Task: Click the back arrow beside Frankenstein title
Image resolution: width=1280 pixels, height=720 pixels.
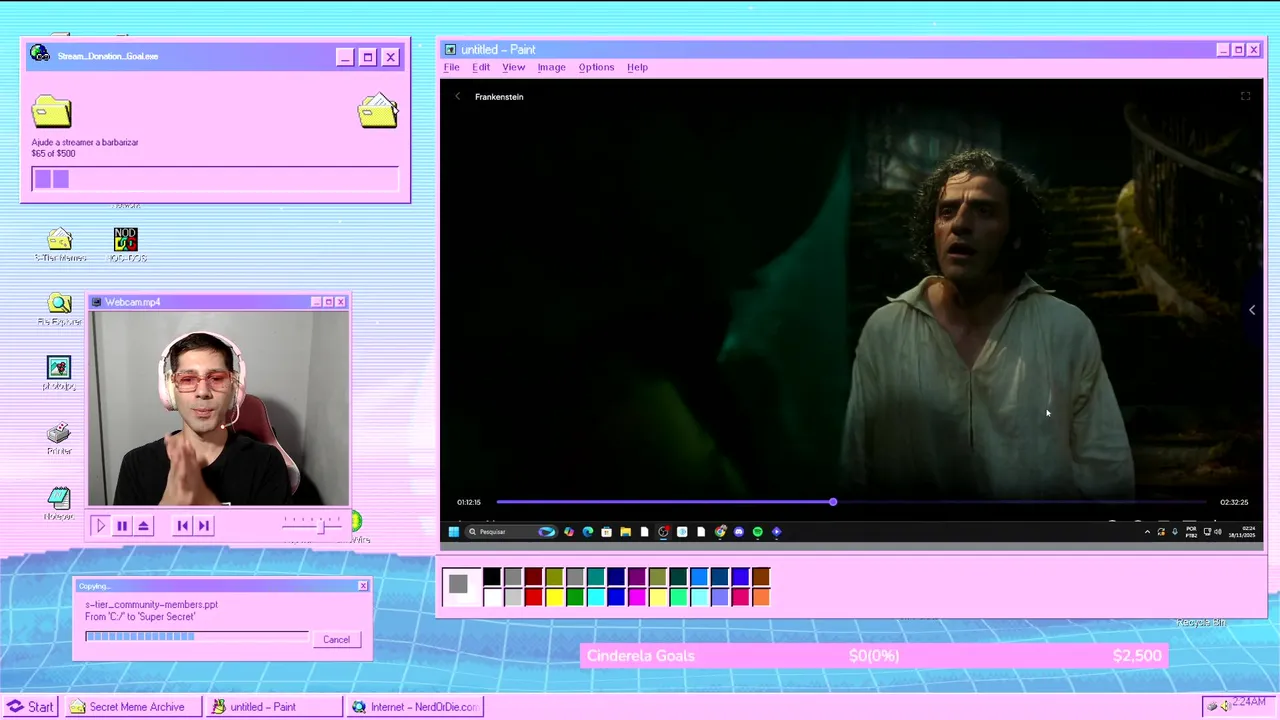Action: (457, 96)
